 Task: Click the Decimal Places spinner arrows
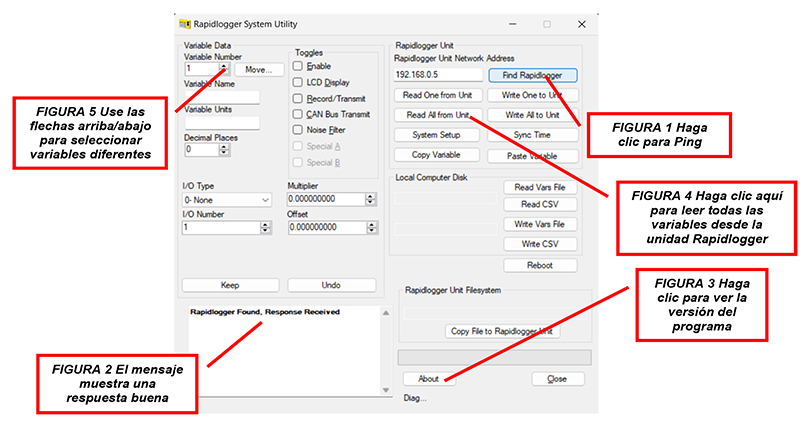click(x=224, y=149)
